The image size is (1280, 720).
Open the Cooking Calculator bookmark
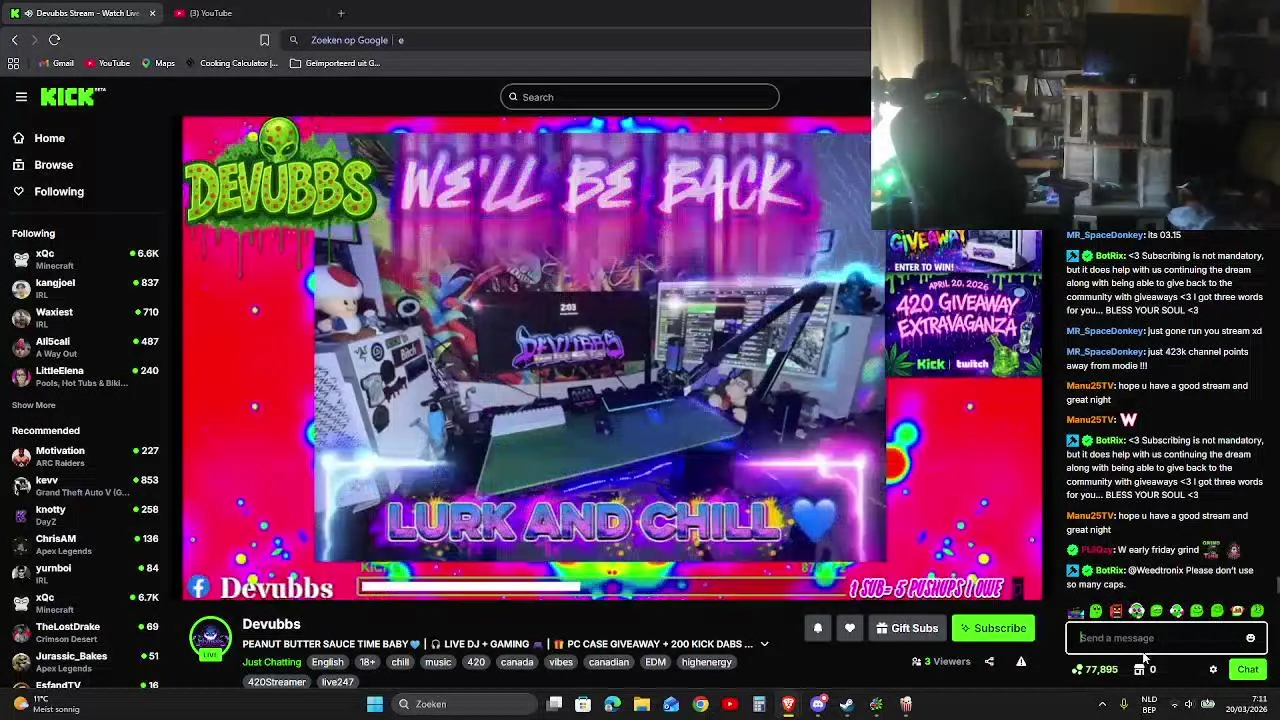tap(231, 63)
